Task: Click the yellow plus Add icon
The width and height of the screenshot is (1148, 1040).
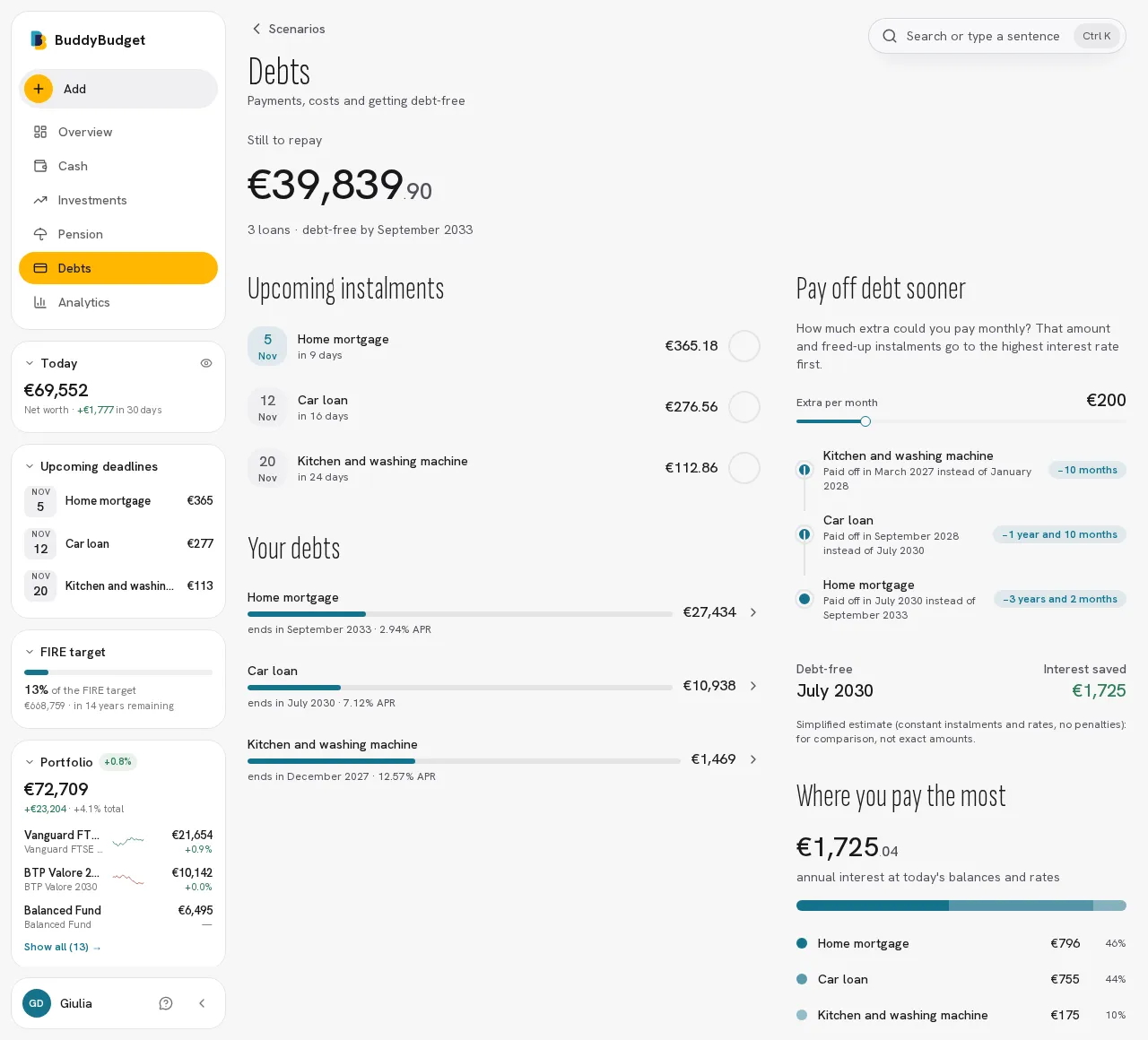Action: [x=39, y=89]
